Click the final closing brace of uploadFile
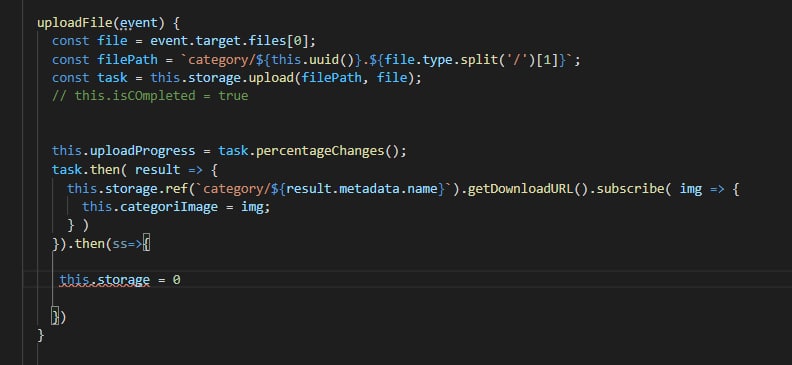 click(x=40, y=335)
